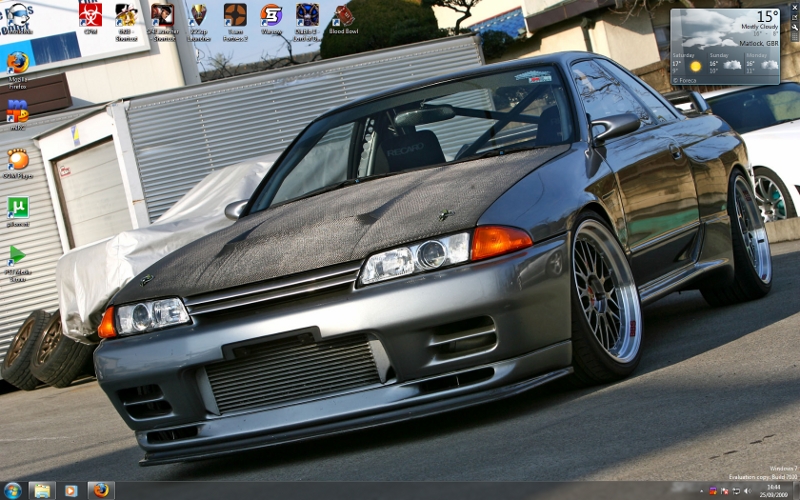
Task: Launch the Team Fortress 2 shortcut
Action: point(234,15)
